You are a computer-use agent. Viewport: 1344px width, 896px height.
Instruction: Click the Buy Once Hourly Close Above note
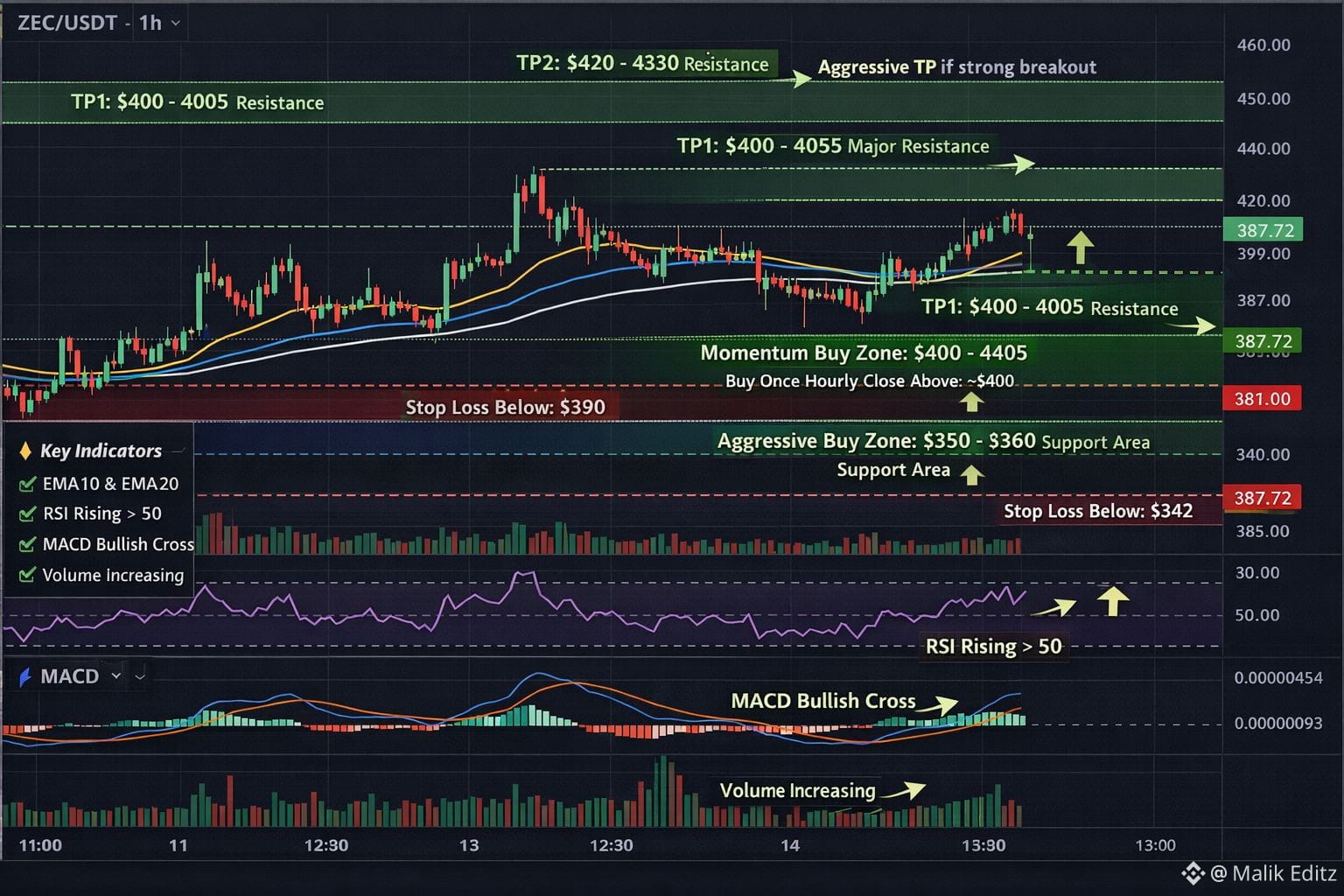pos(870,381)
